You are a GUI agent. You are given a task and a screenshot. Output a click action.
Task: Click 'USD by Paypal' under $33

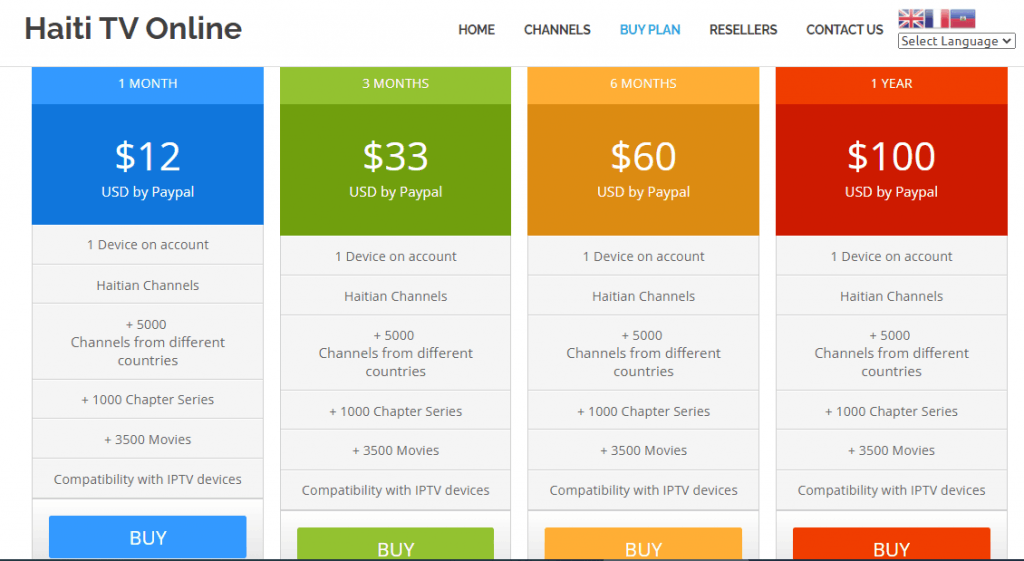pos(395,192)
